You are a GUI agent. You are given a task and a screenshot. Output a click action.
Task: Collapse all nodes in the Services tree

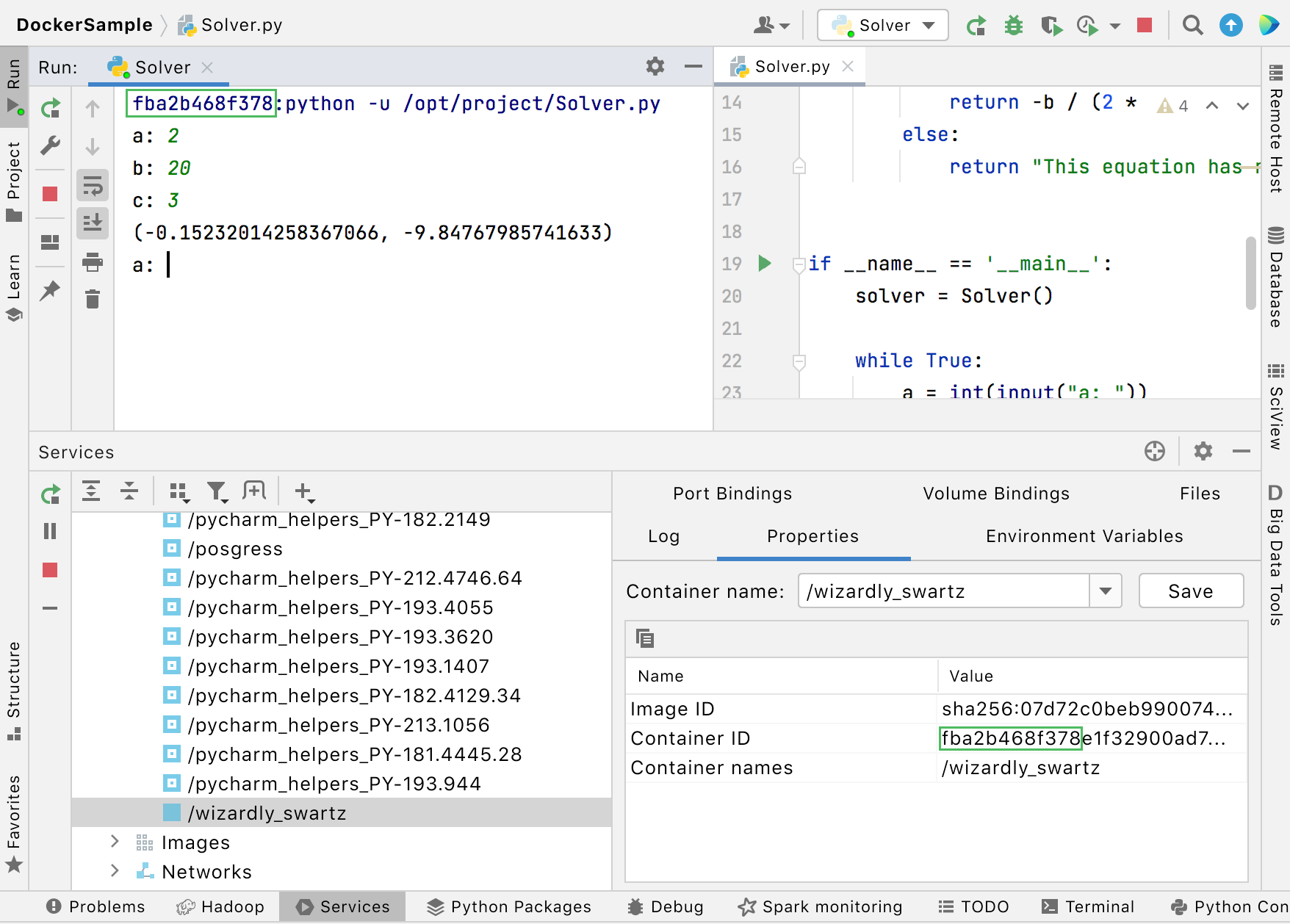click(x=129, y=492)
